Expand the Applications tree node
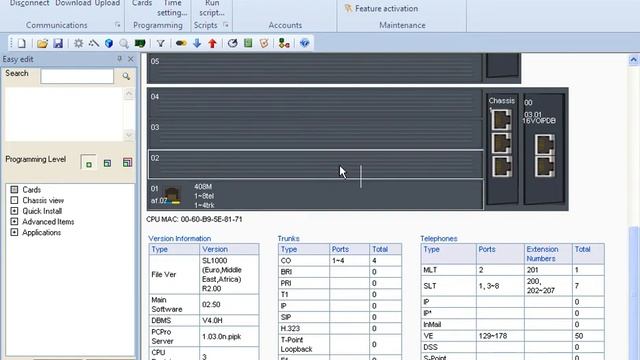The height and width of the screenshot is (360, 640). pos(14,232)
